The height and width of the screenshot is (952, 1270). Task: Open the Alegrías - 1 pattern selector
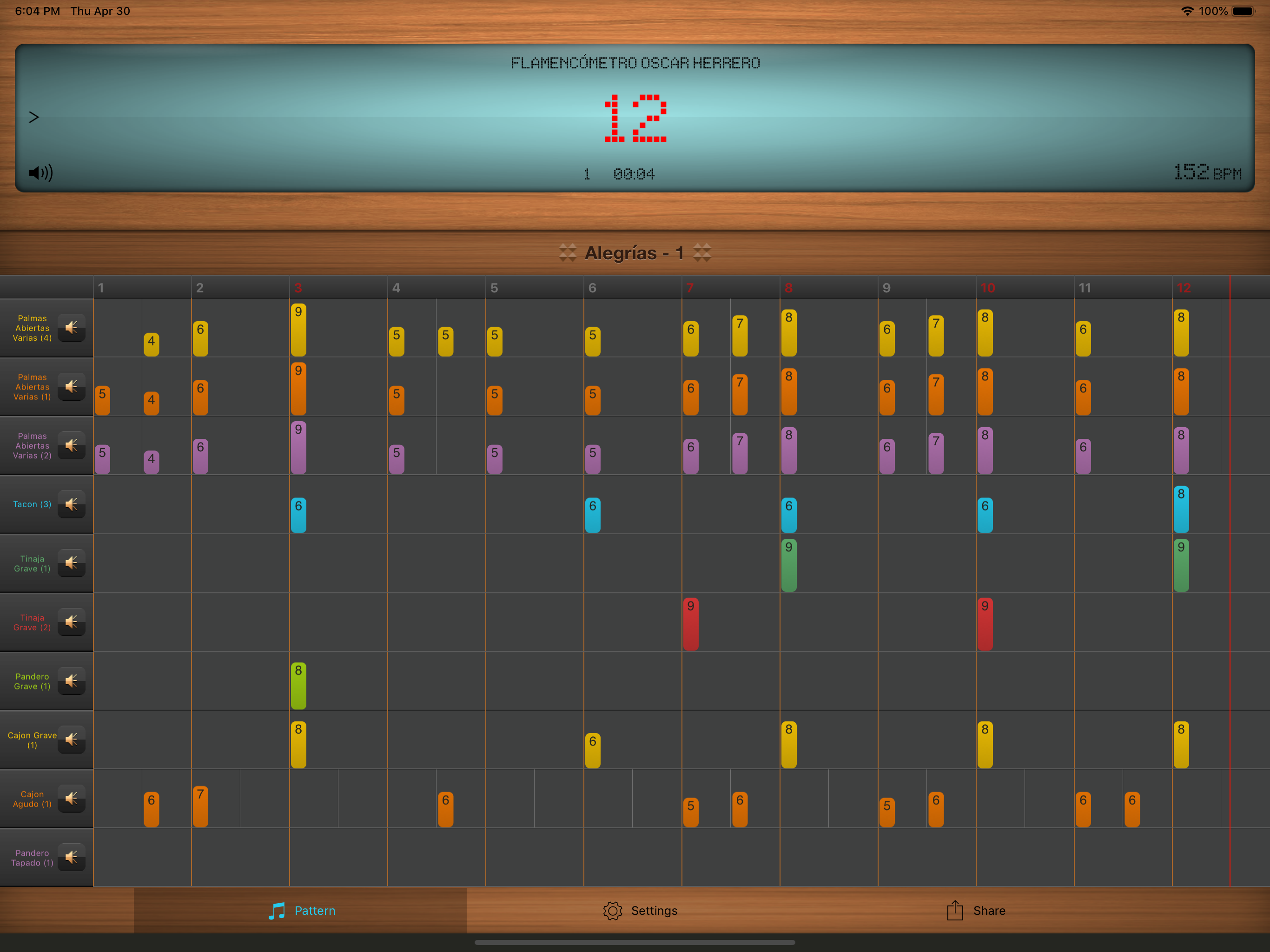[635, 252]
